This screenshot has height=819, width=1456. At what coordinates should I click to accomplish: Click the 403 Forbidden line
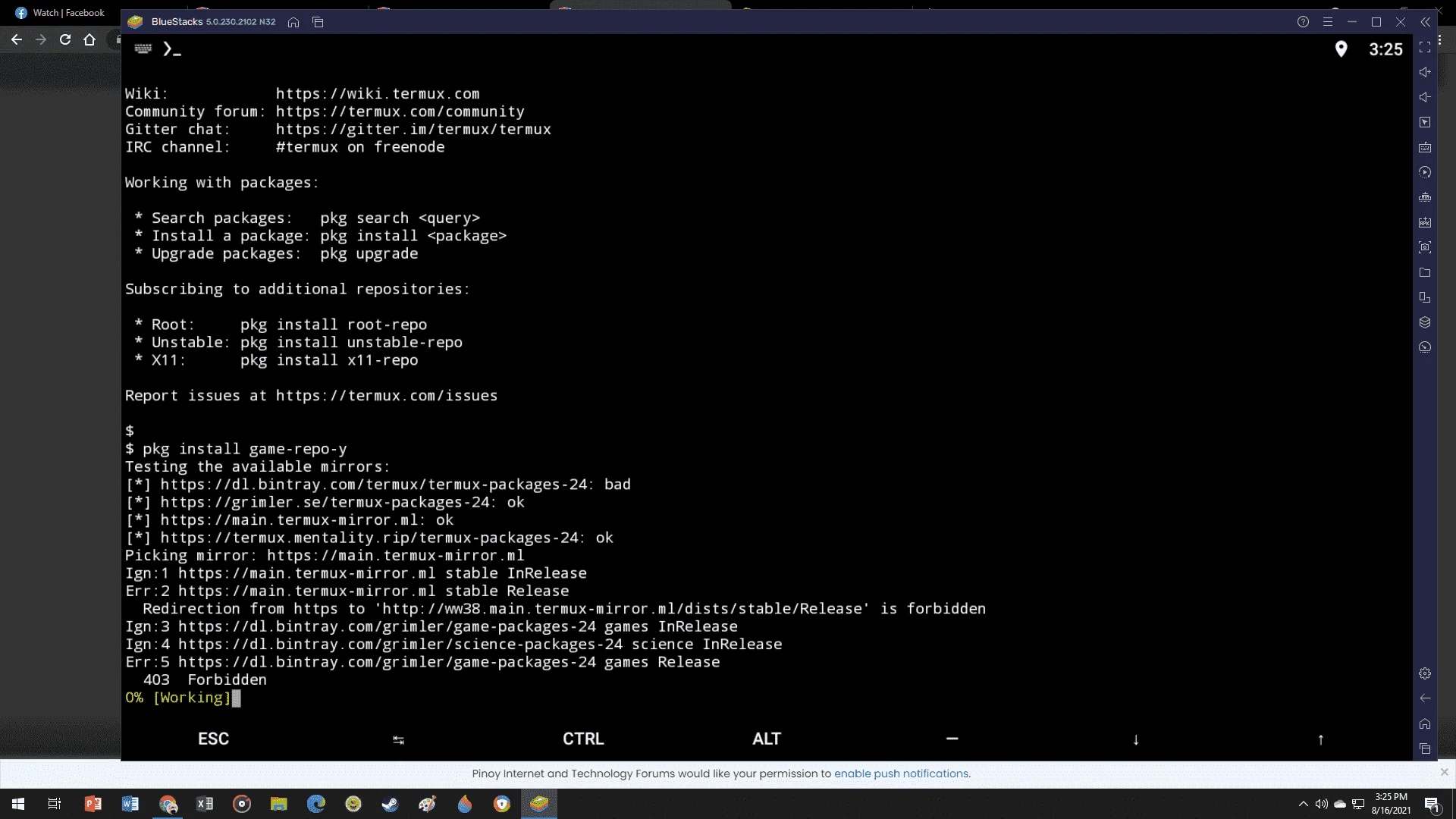click(x=205, y=680)
